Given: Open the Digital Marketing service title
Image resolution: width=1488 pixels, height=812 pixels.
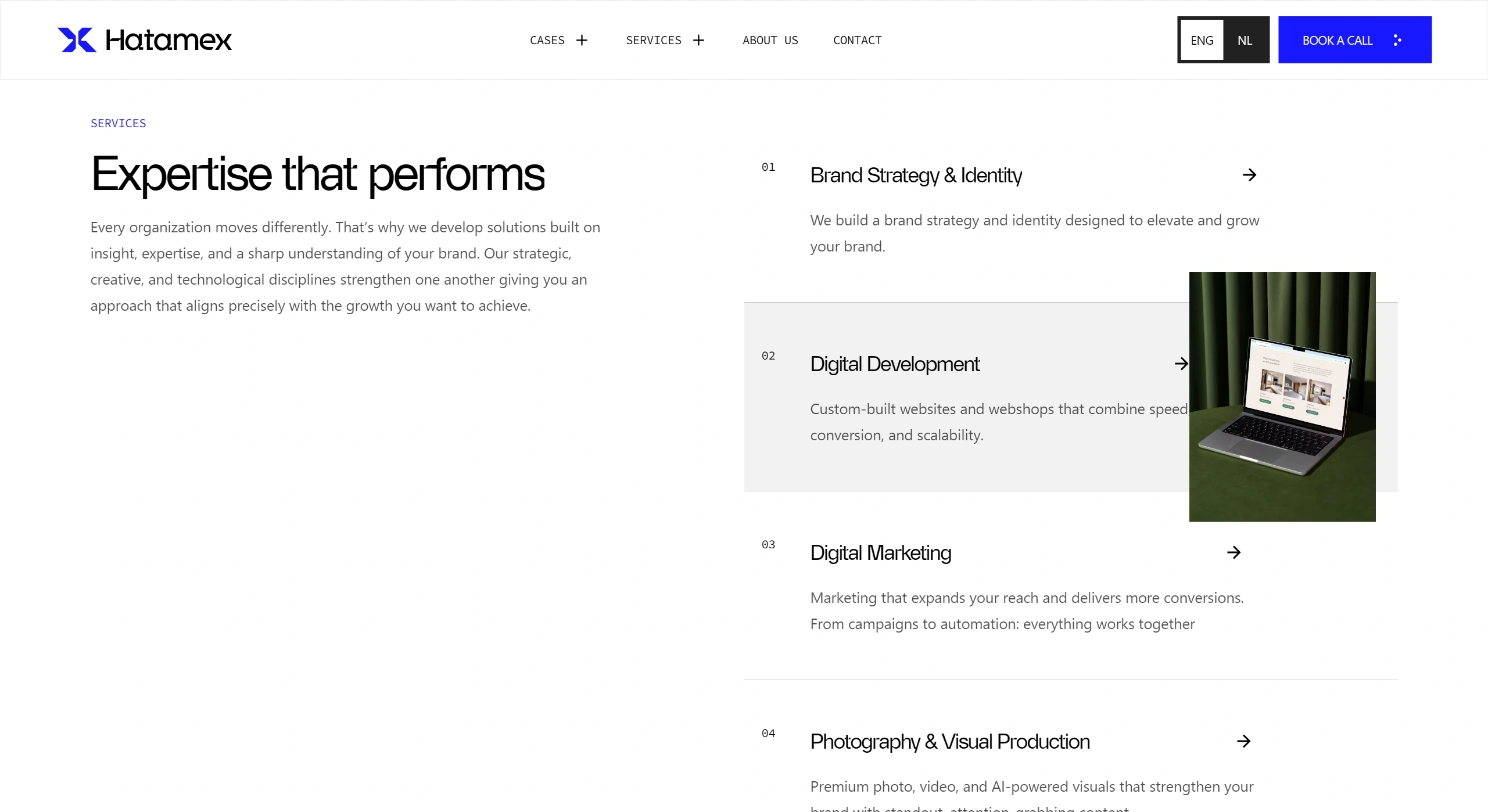Looking at the screenshot, I should tap(880, 553).
